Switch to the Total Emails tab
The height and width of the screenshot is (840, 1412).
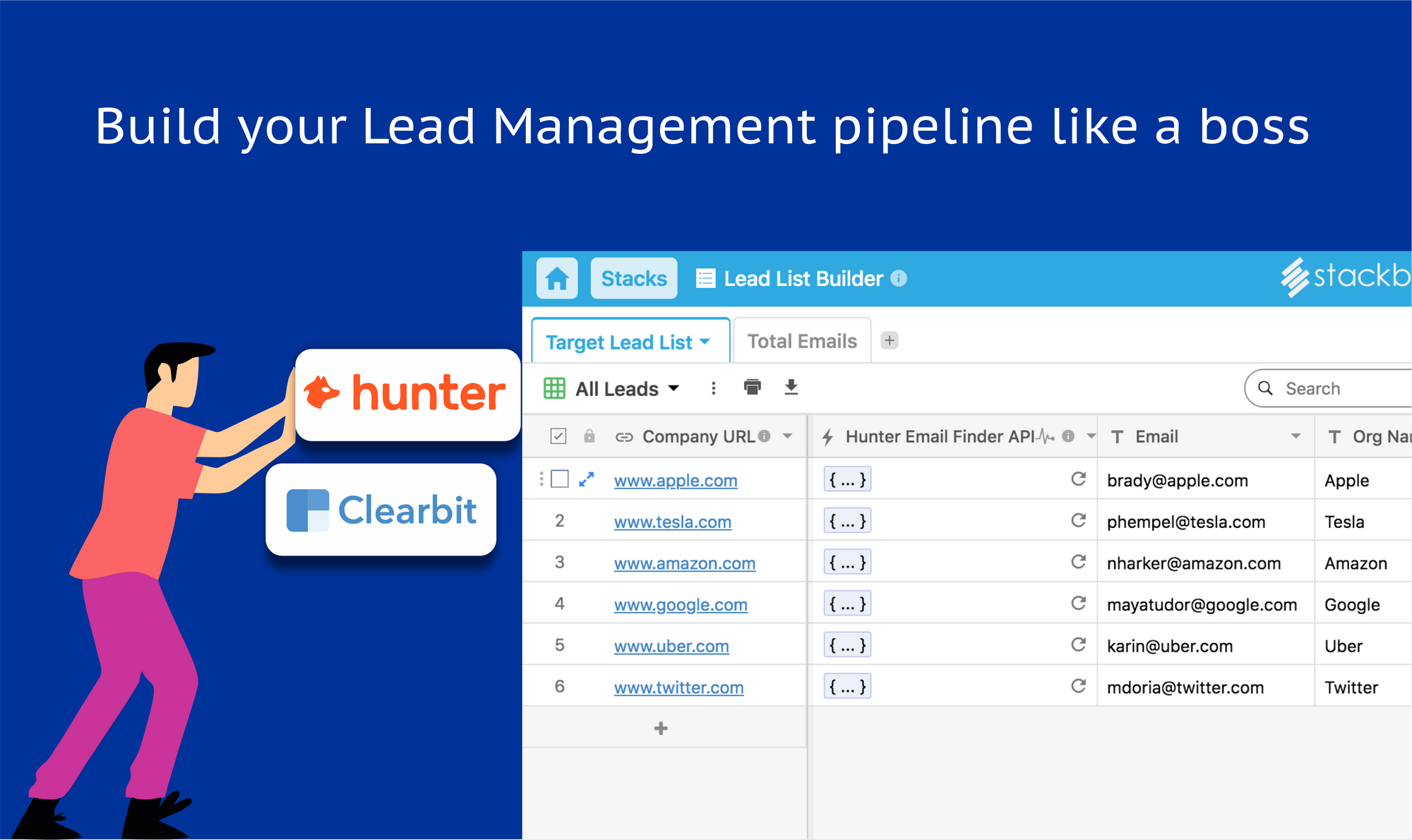(x=801, y=341)
